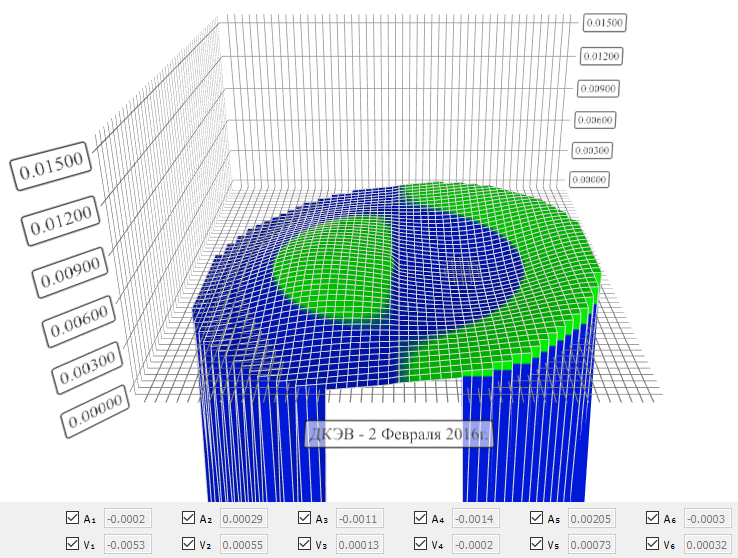Screen dimensions: 738x558
Task: Disable the V₆ checkbox
Action: pos(654,544)
